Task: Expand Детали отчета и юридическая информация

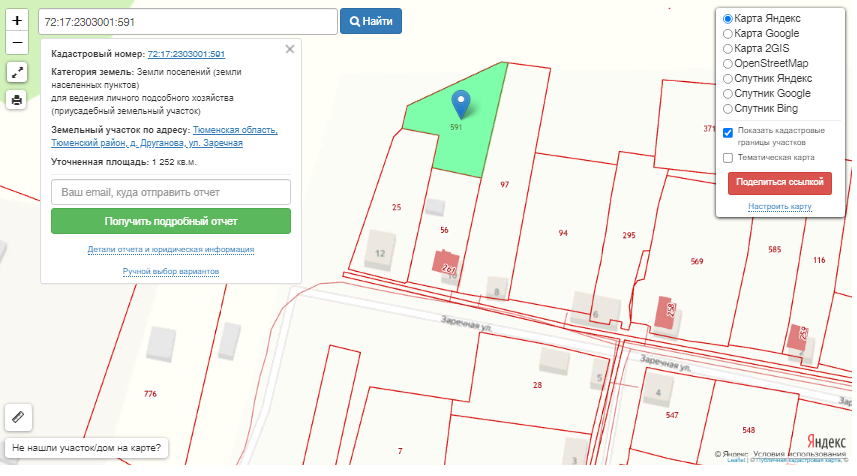Action: click(170, 249)
